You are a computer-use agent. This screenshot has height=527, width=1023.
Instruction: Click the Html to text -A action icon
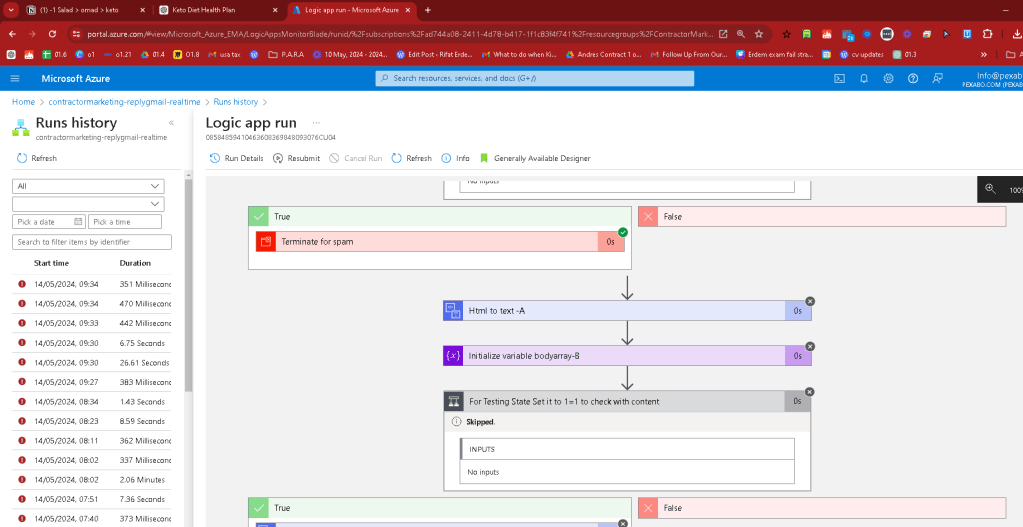(453, 311)
